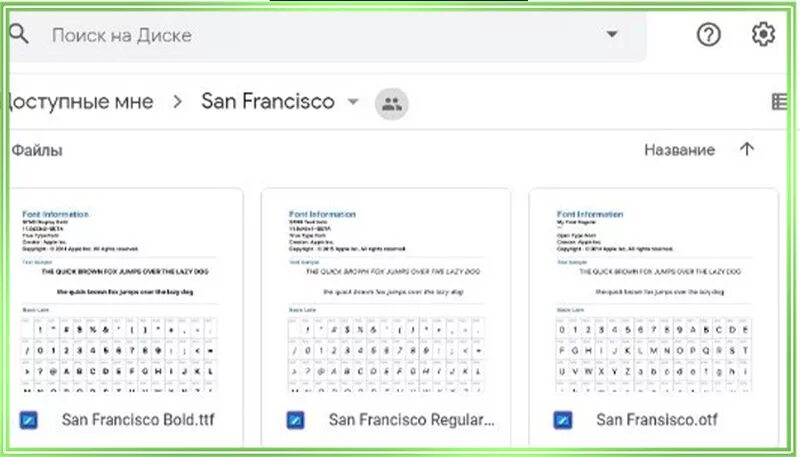Reverse sort direction with the arrow
This screenshot has width=800, height=457.
747,149
